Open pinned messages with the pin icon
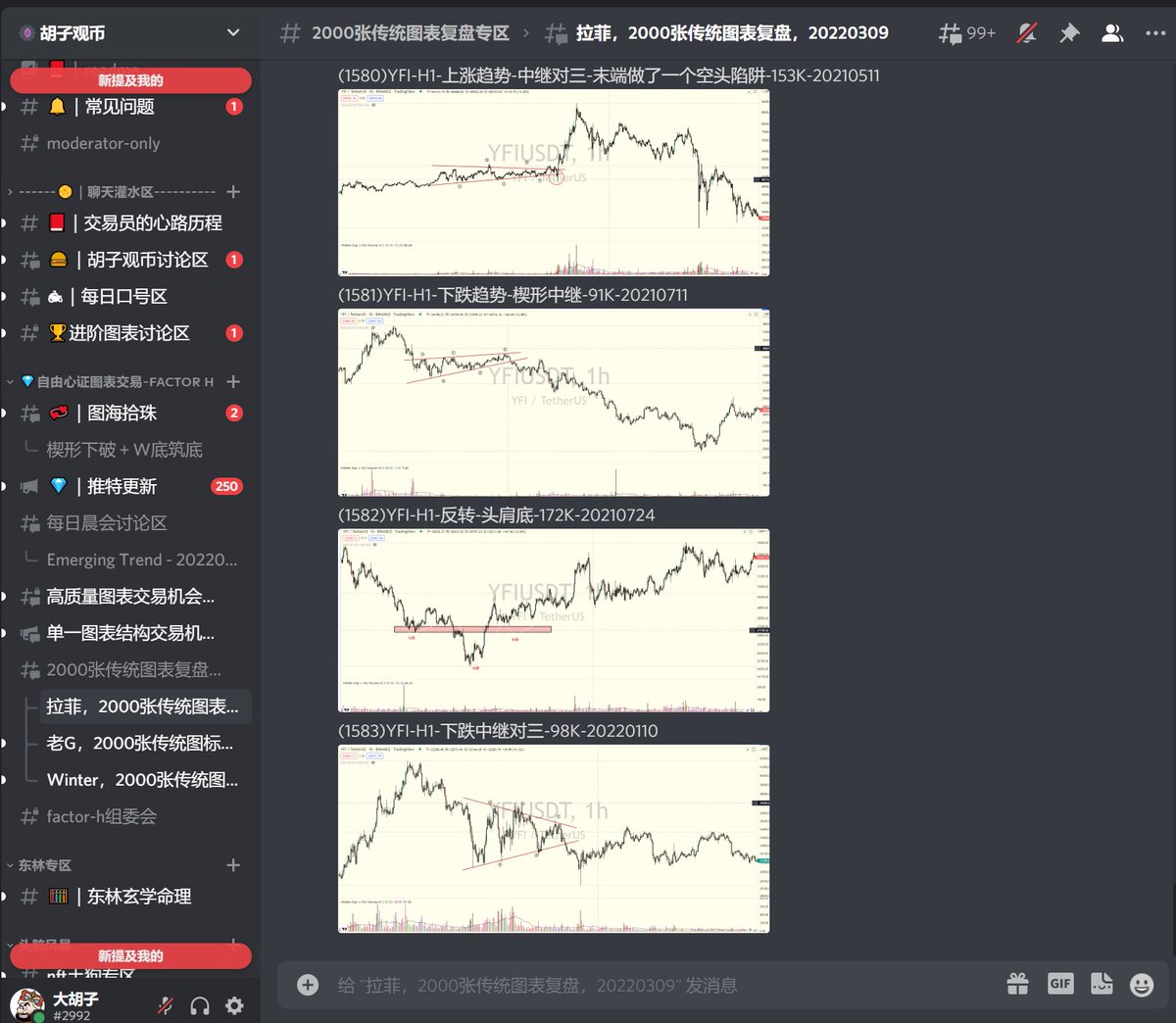The width and height of the screenshot is (1176, 1023). [x=1069, y=33]
